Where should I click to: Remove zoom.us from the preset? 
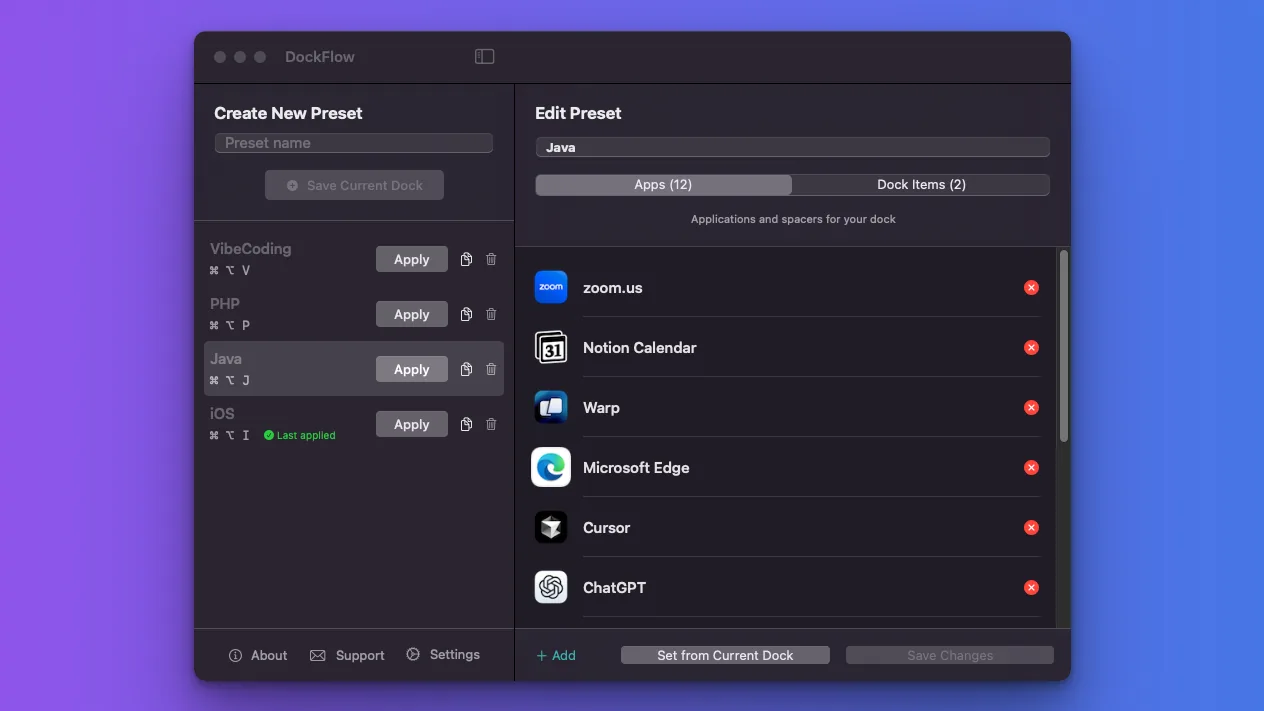[1031, 287]
